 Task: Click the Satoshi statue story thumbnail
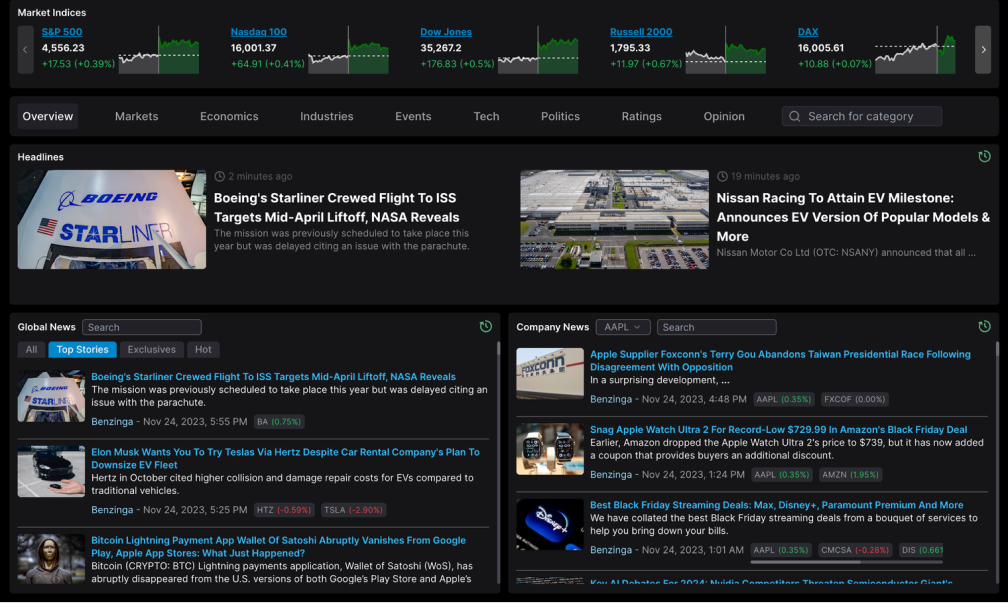pos(51,559)
